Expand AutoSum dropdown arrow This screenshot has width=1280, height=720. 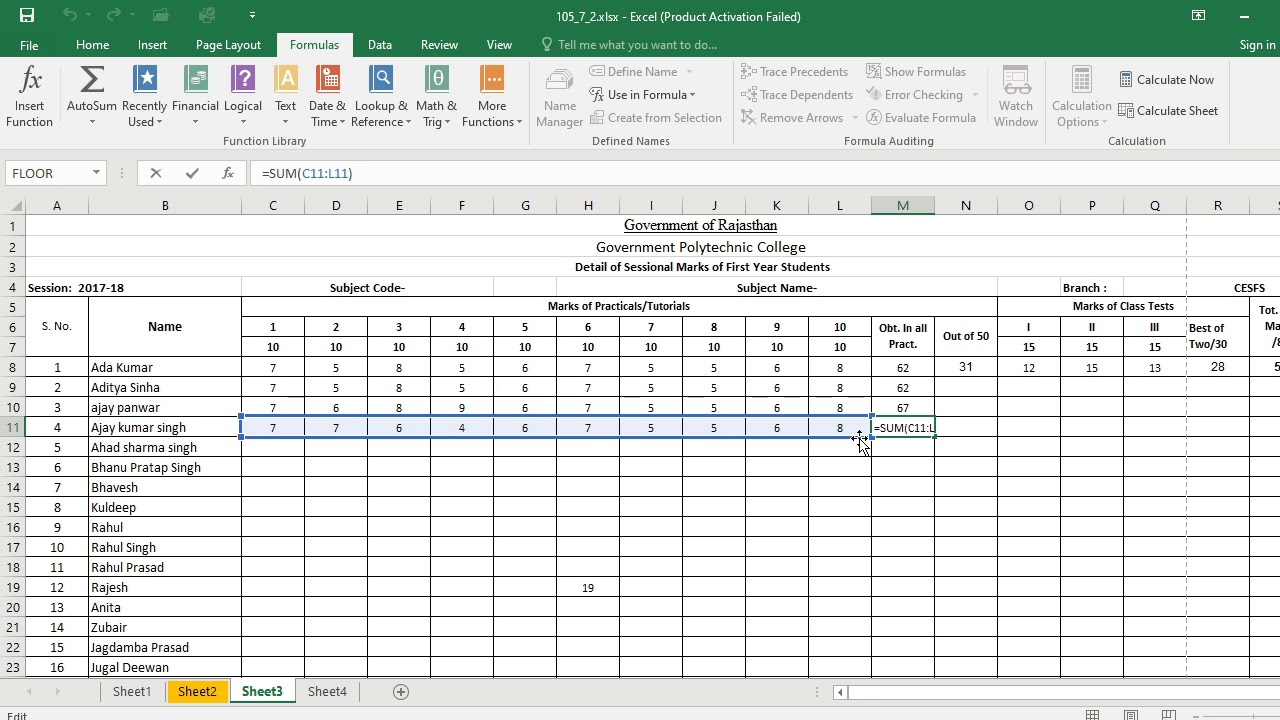point(92,122)
